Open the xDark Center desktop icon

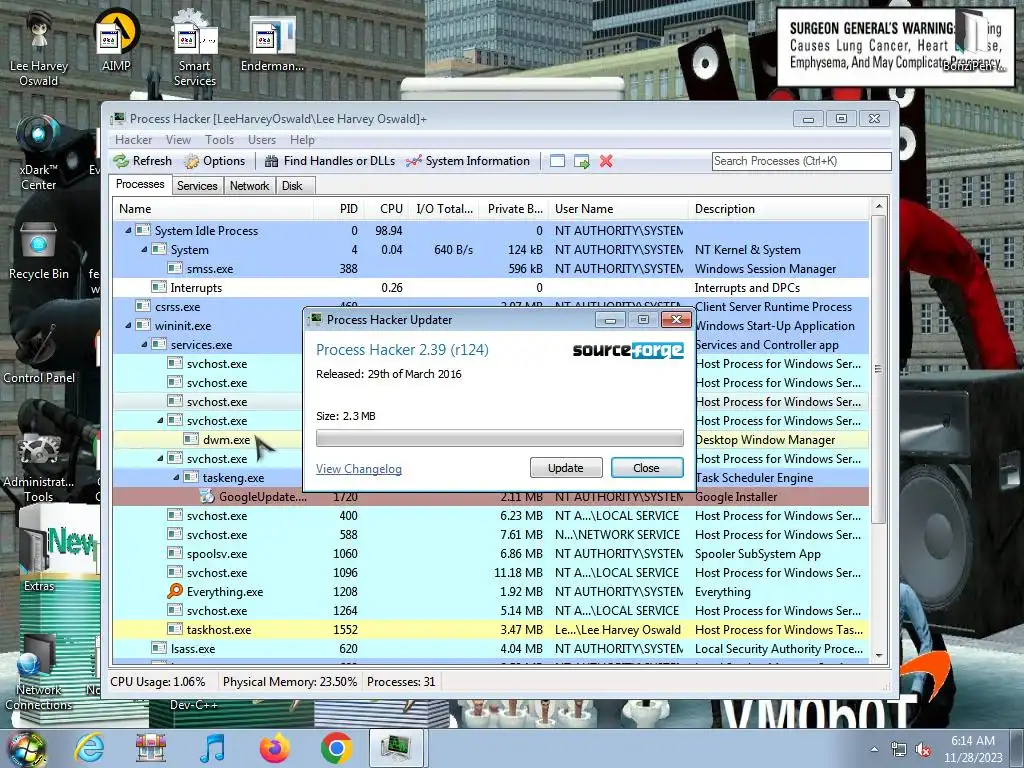pos(39,153)
